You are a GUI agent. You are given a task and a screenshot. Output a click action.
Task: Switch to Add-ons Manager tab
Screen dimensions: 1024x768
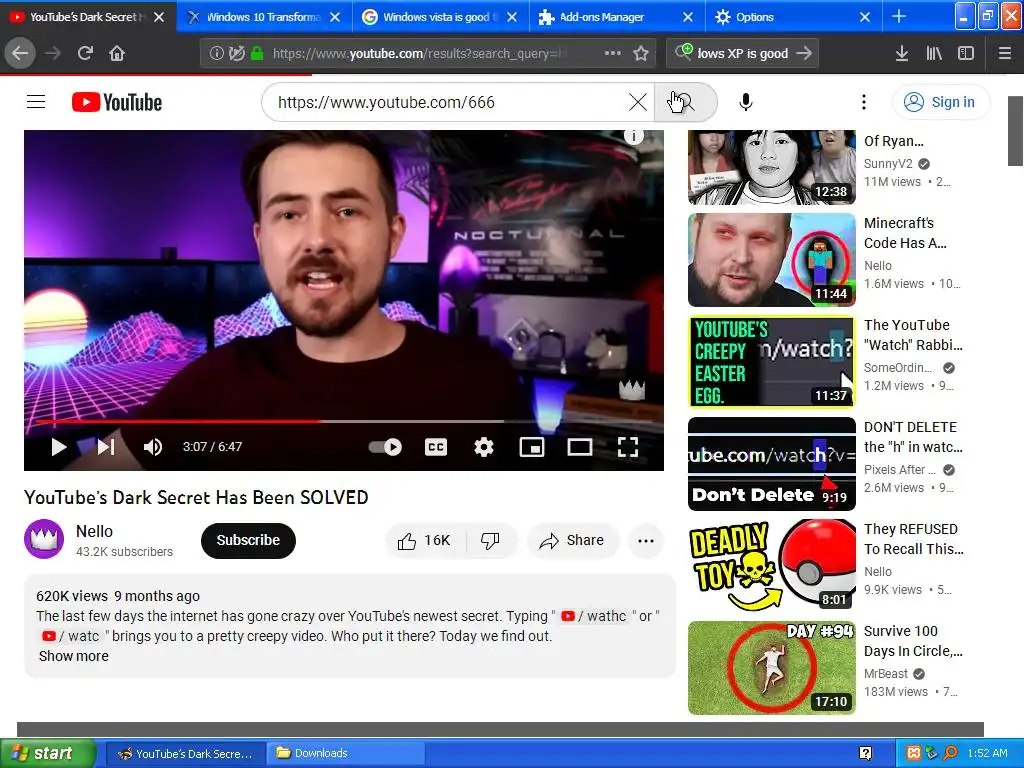pos(616,17)
